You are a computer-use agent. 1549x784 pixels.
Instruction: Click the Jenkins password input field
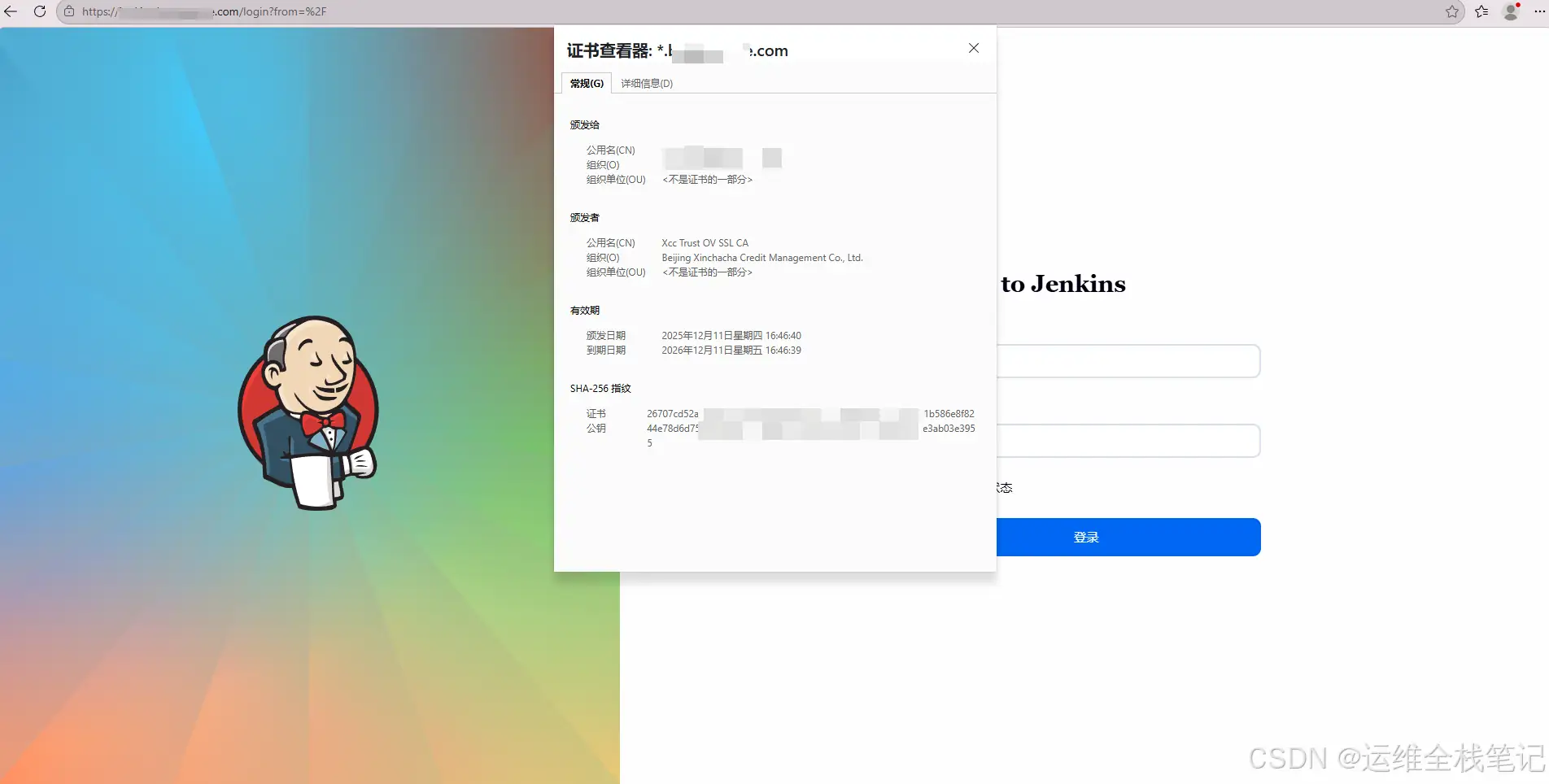click(x=1128, y=441)
